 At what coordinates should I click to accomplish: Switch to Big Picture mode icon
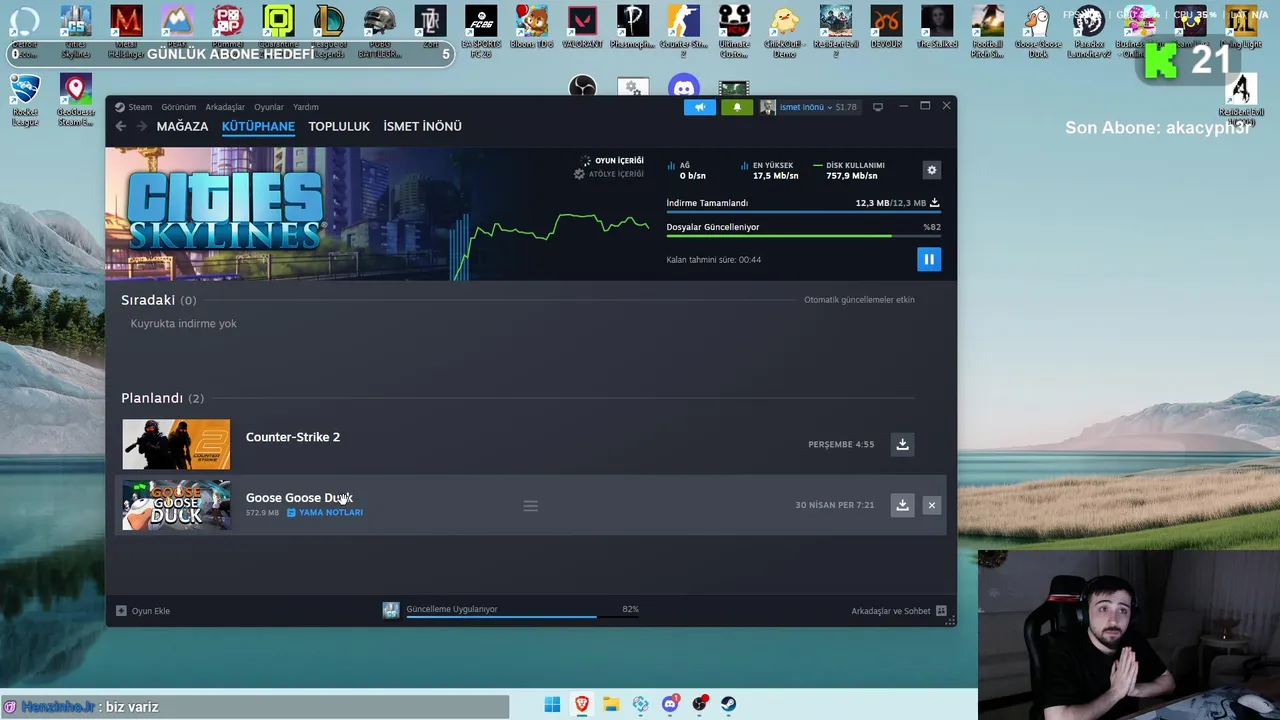[878, 107]
